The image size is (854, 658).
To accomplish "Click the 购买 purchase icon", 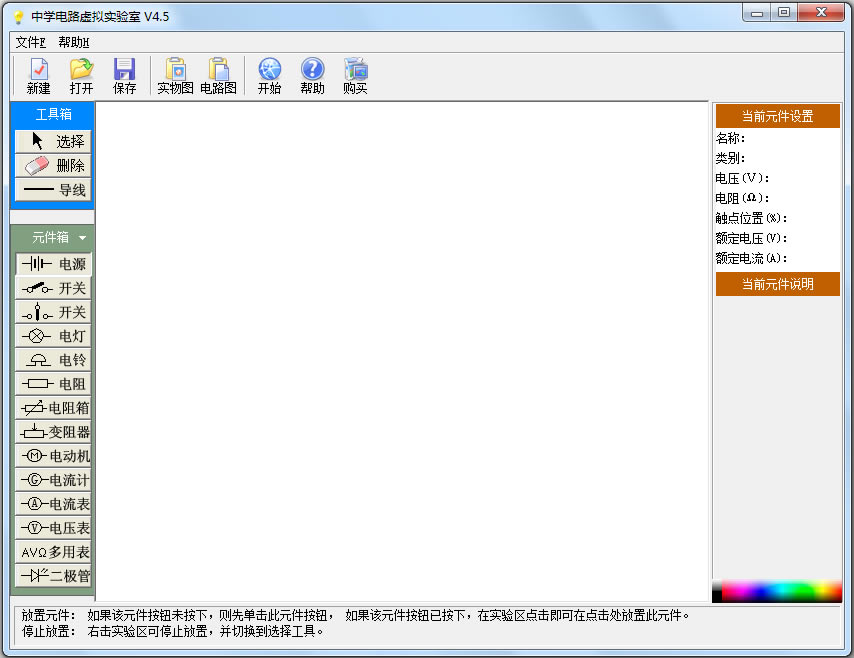I will (355, 76).
